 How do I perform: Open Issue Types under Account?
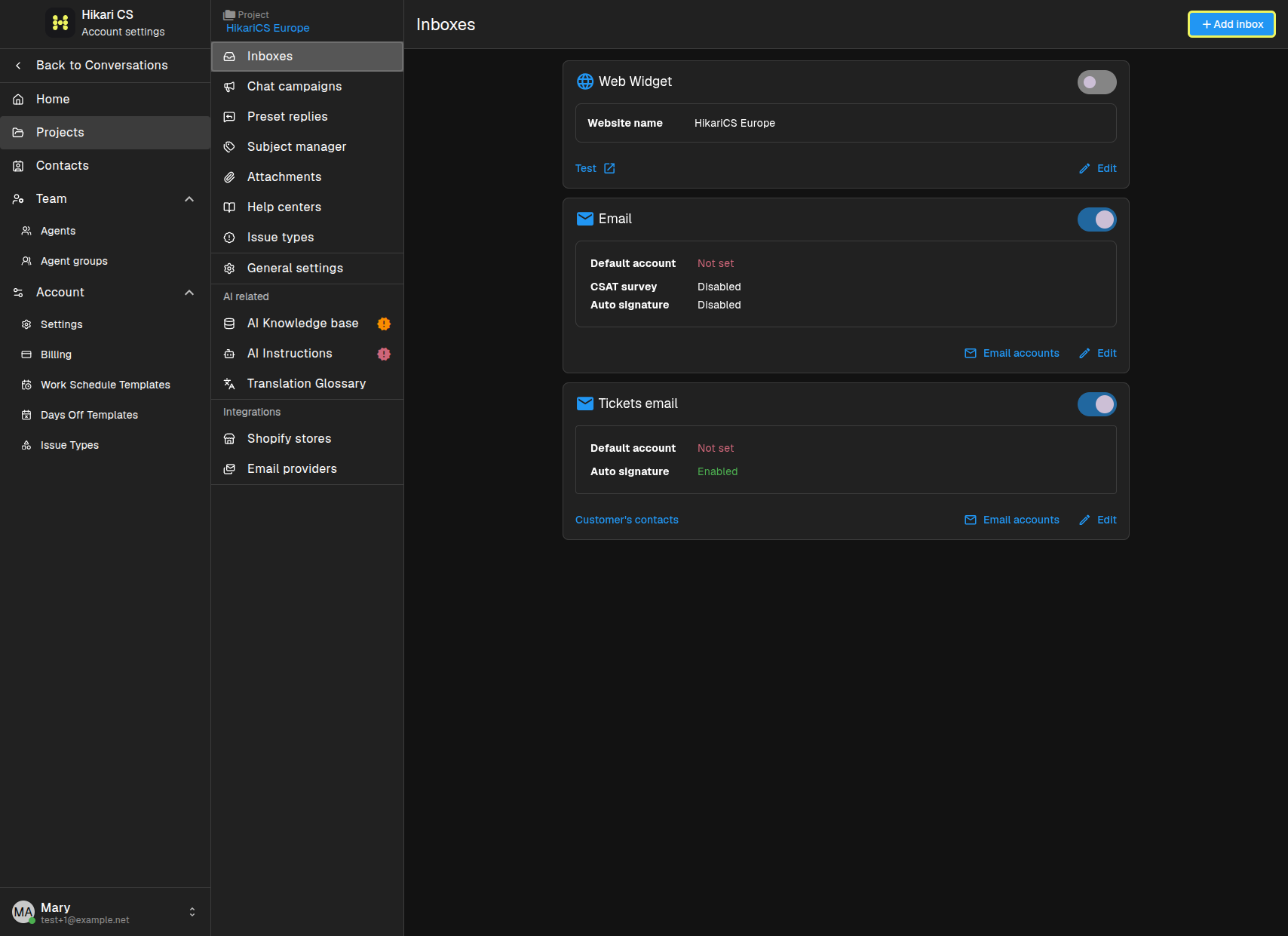tap(105, 445)
